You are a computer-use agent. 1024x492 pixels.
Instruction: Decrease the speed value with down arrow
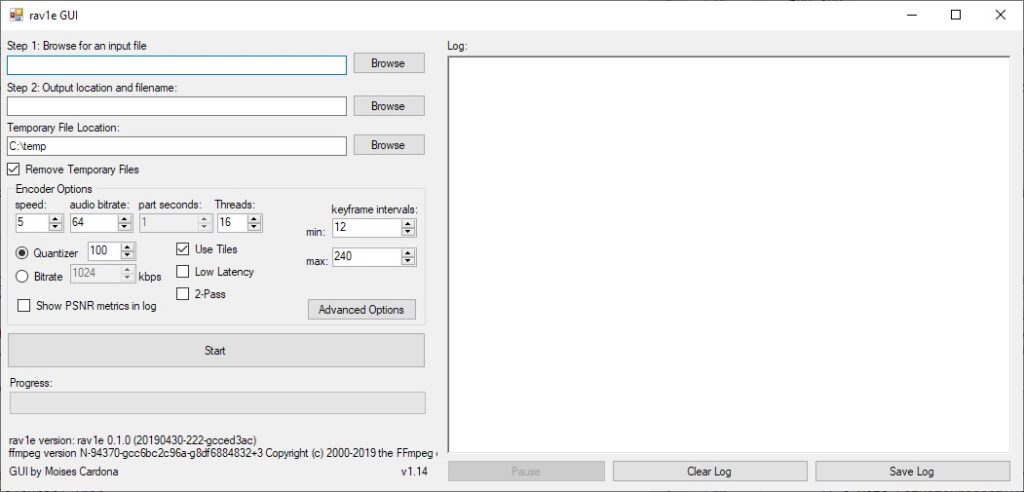[56, 227]
